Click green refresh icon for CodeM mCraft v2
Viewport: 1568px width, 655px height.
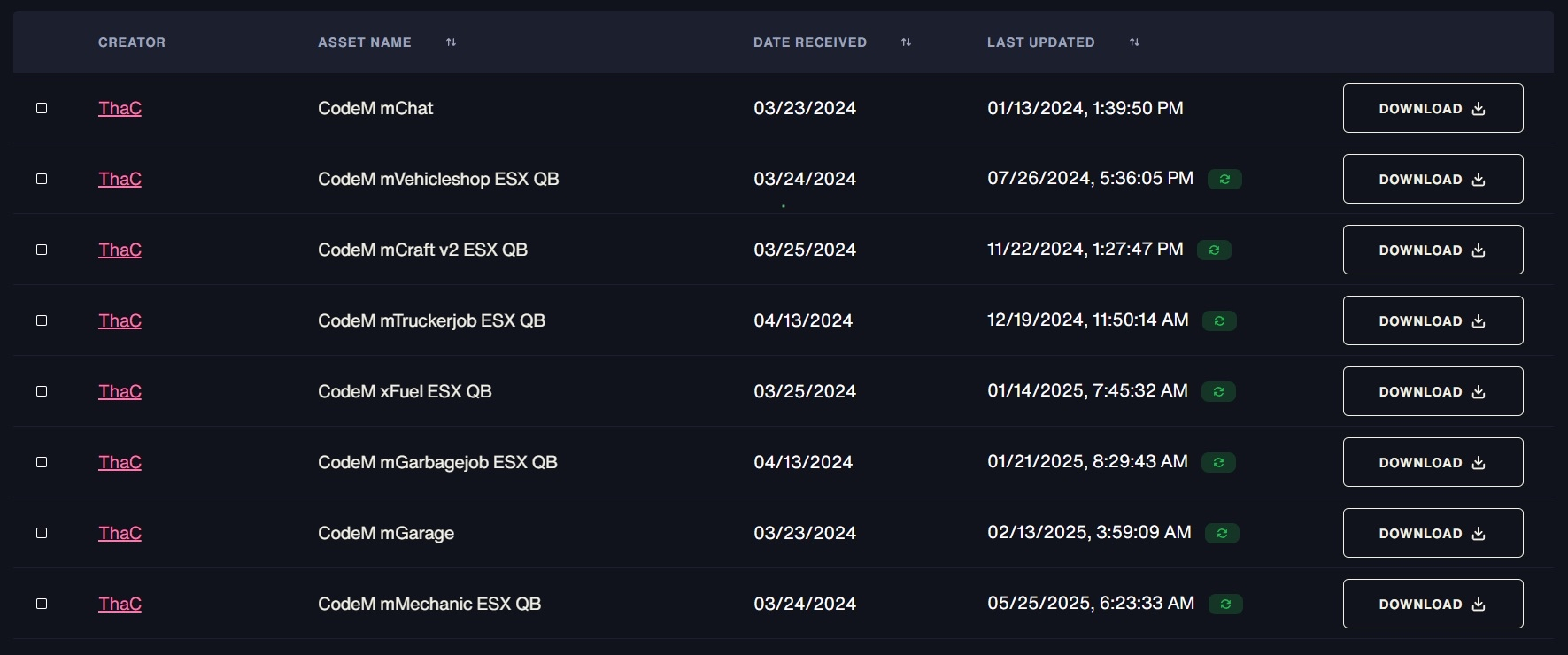[1214, 250]
